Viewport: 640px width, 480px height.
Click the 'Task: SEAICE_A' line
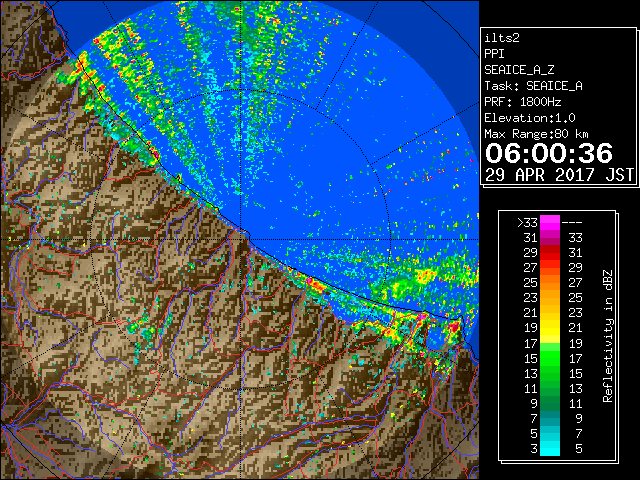(x=533, y=86)
